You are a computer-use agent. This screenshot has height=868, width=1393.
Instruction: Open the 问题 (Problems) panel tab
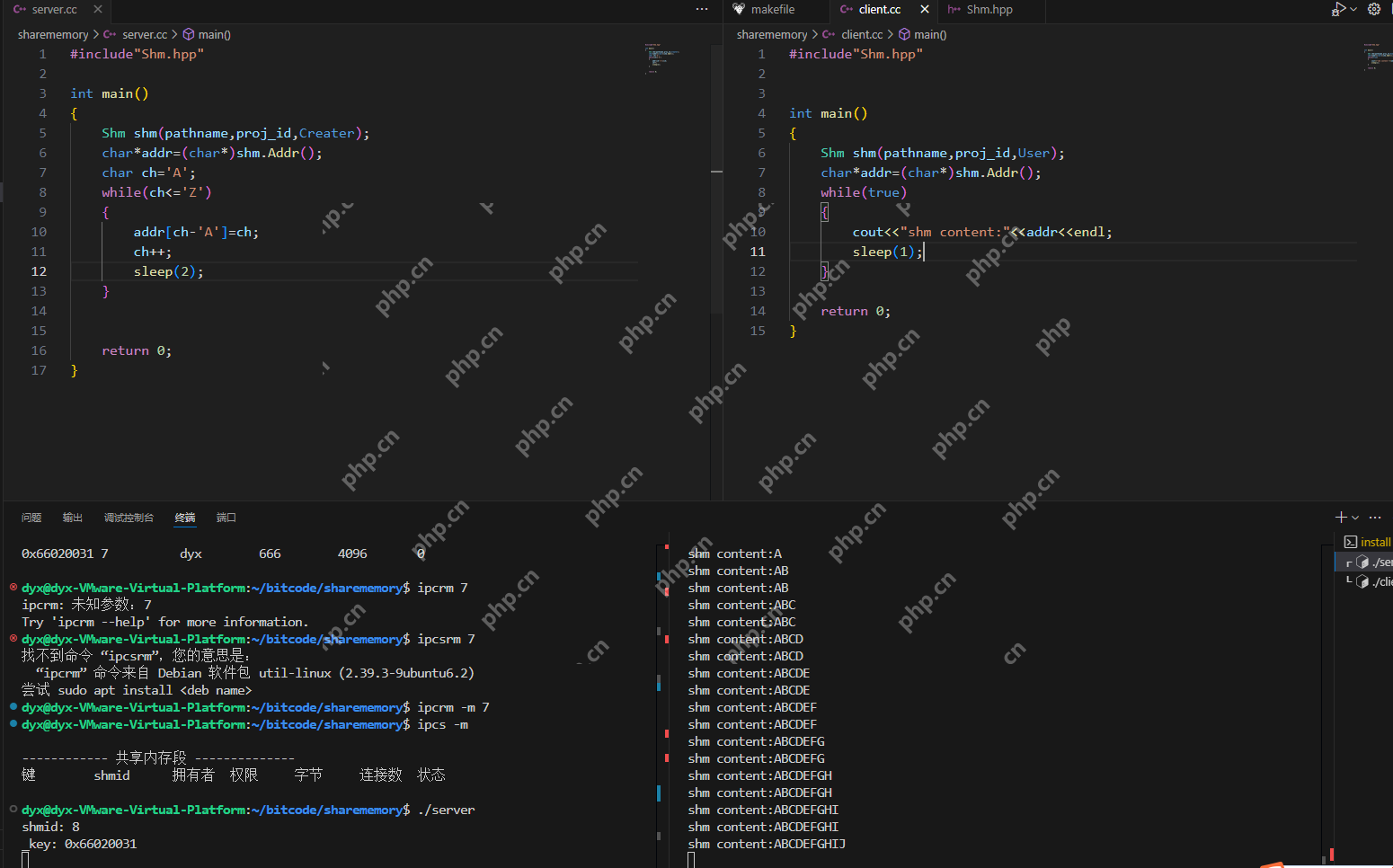pyautogui.click(x=31, y=518)
